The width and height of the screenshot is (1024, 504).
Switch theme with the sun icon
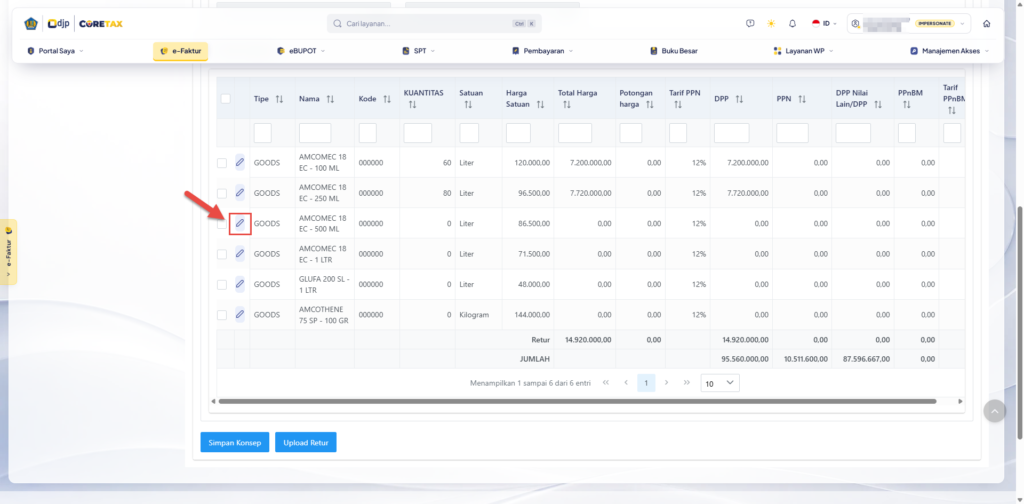pos(771,24)
